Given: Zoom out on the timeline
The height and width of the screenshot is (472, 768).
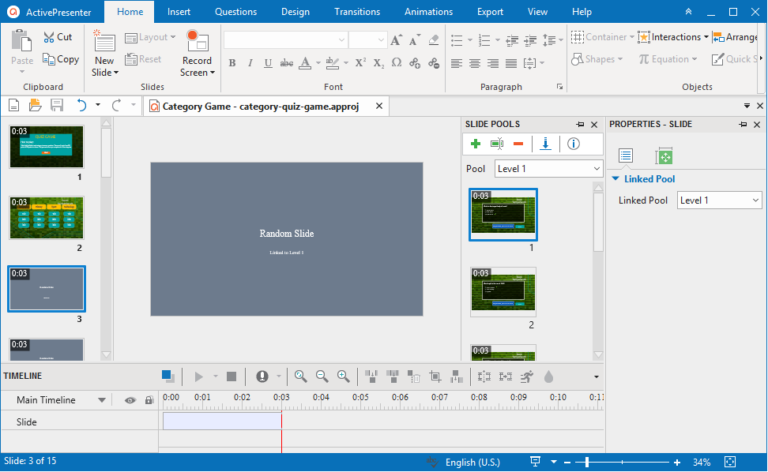Looking at the screenshot, I should tap(322, 376).
